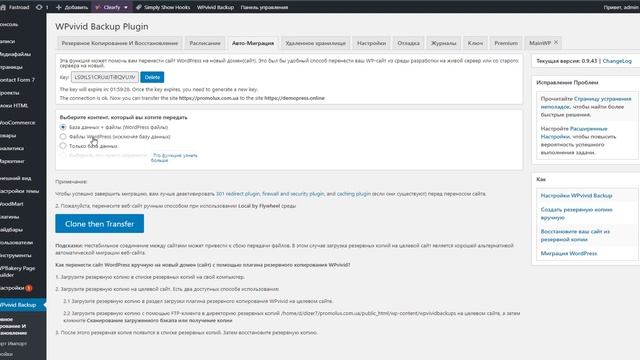Viewport: 640px width, 360px height.
Task: Click the Clearfy icon in admin bar
Action: pos(98,7)
